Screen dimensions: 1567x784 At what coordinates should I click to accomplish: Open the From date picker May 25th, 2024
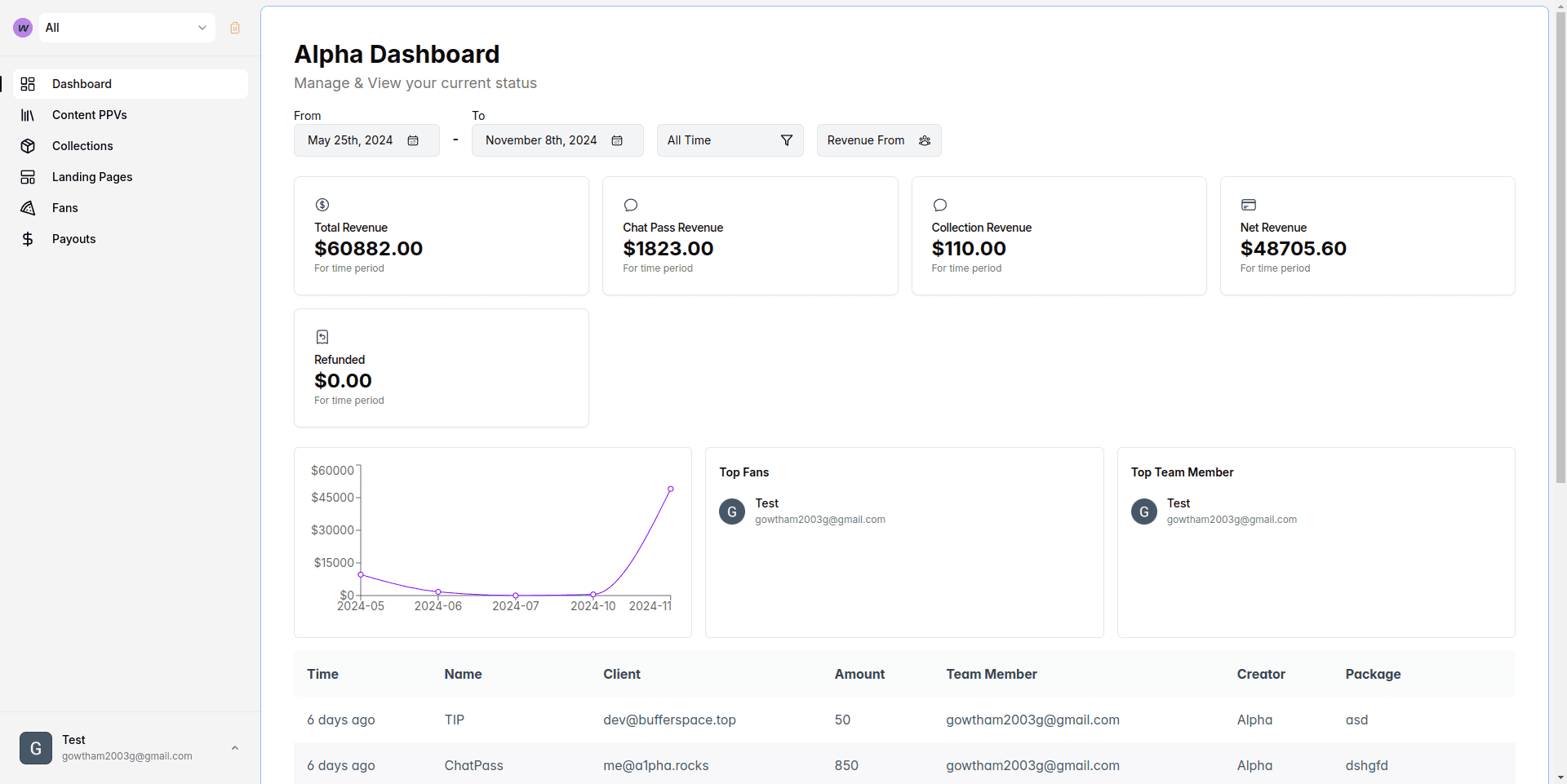(x=366, y=140)
